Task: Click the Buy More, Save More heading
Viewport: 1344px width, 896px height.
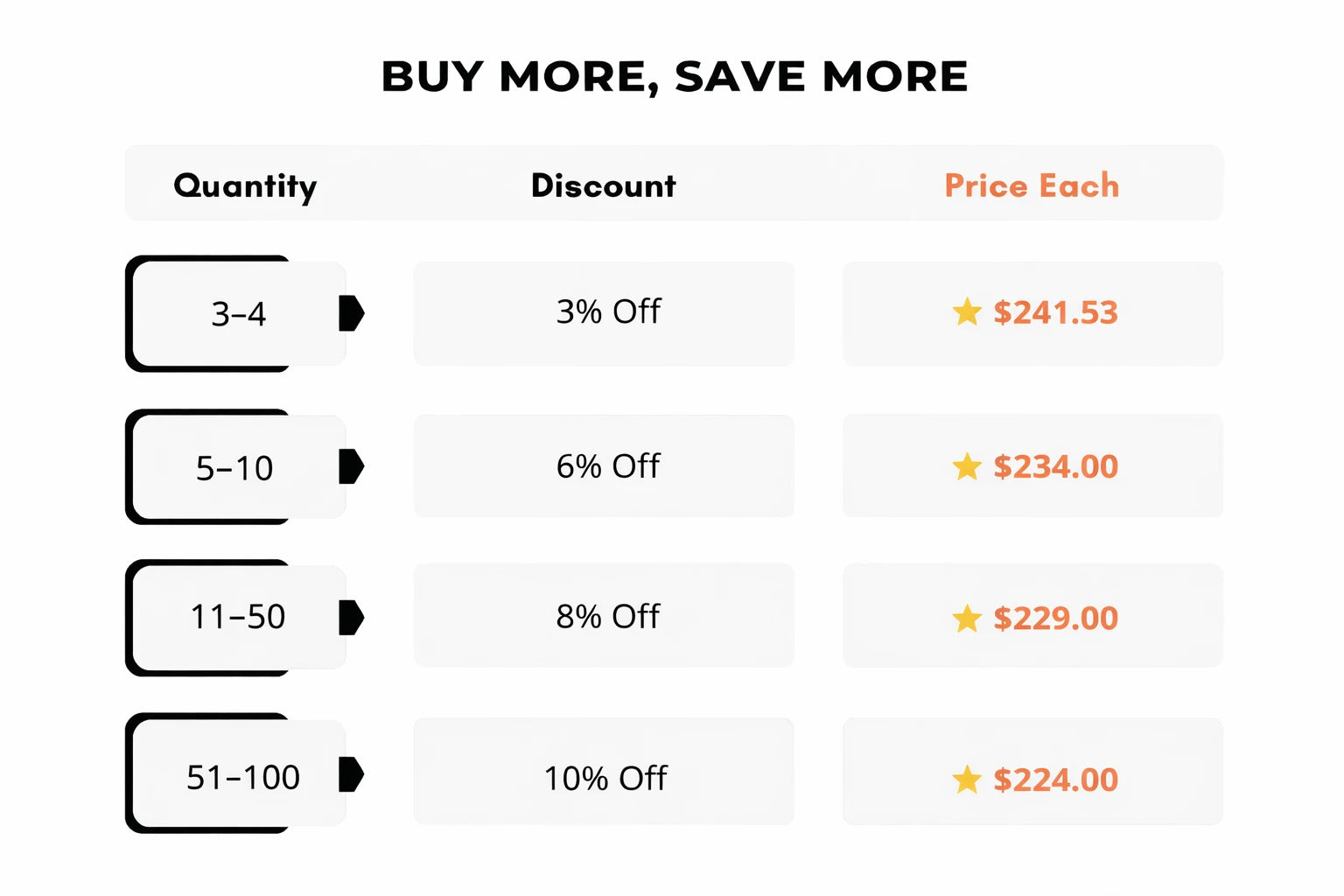Action: [674, 77]
